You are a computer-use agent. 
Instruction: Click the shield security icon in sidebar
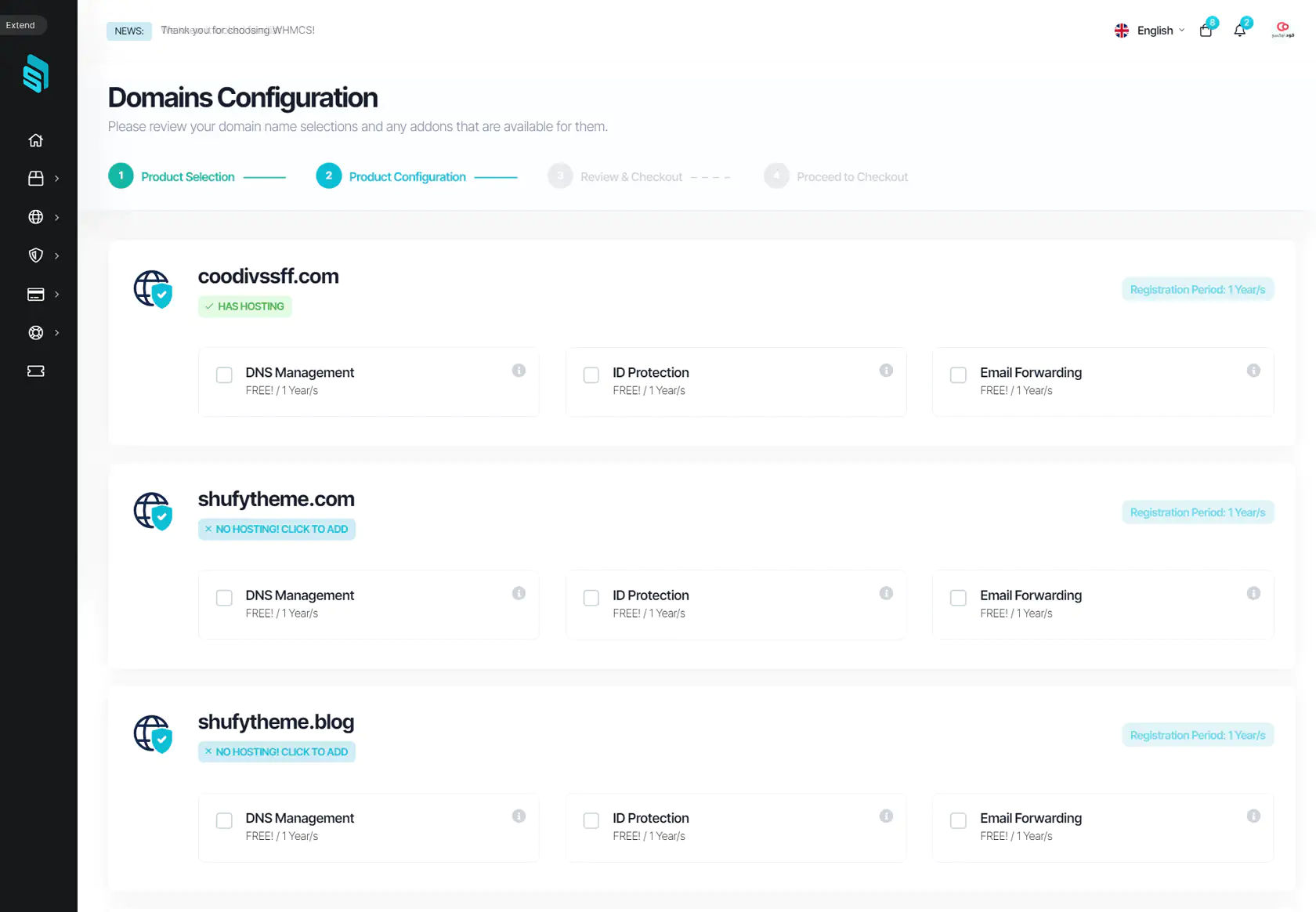[36, 255]
